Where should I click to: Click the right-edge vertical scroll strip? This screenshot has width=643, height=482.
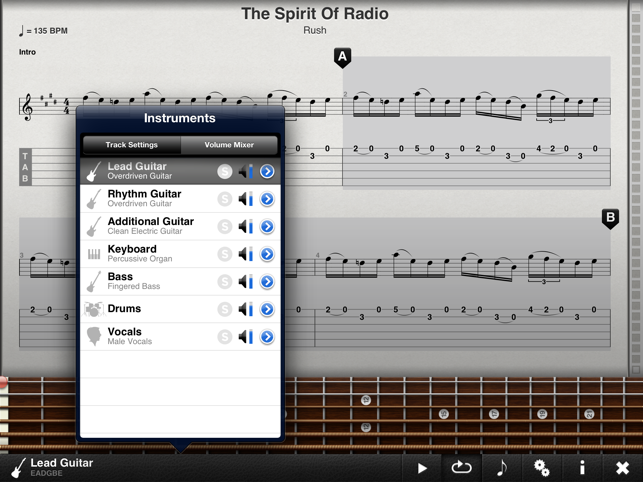636,189
